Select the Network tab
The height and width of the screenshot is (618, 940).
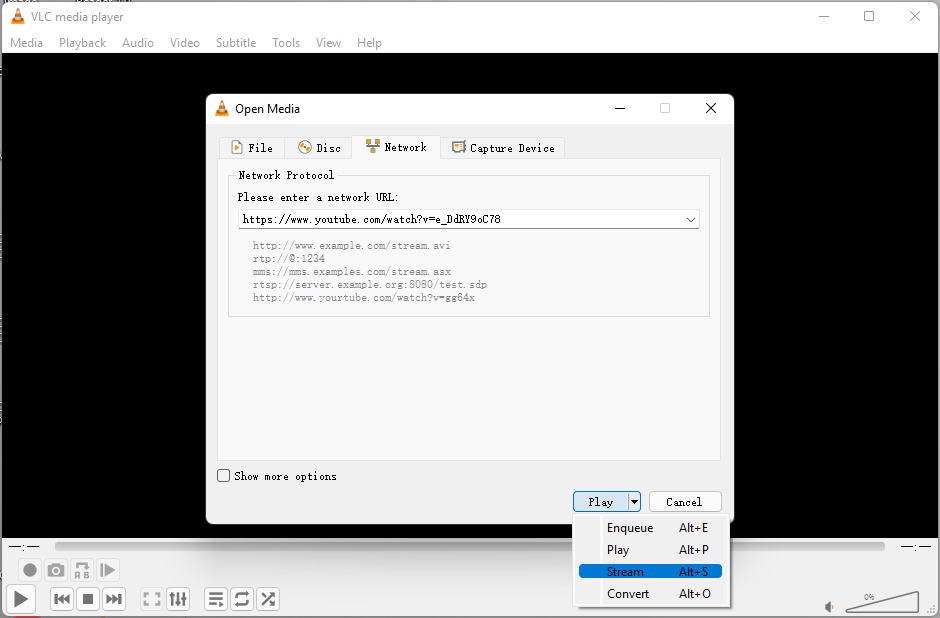396,147
